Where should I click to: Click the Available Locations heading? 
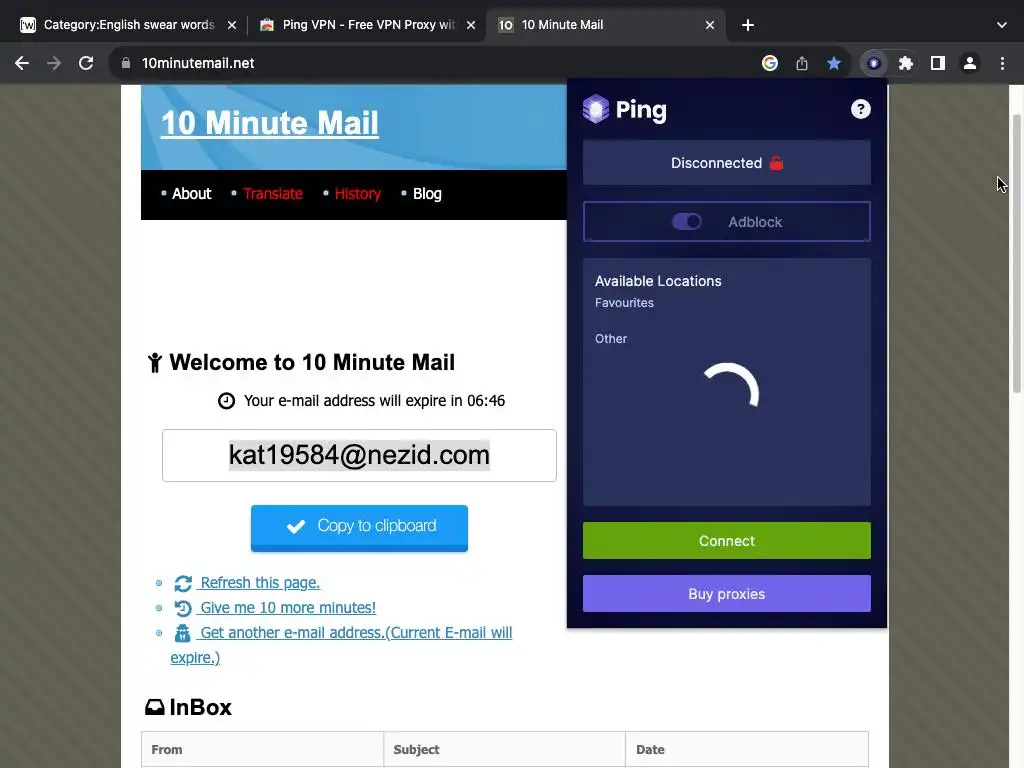point(658,281)
